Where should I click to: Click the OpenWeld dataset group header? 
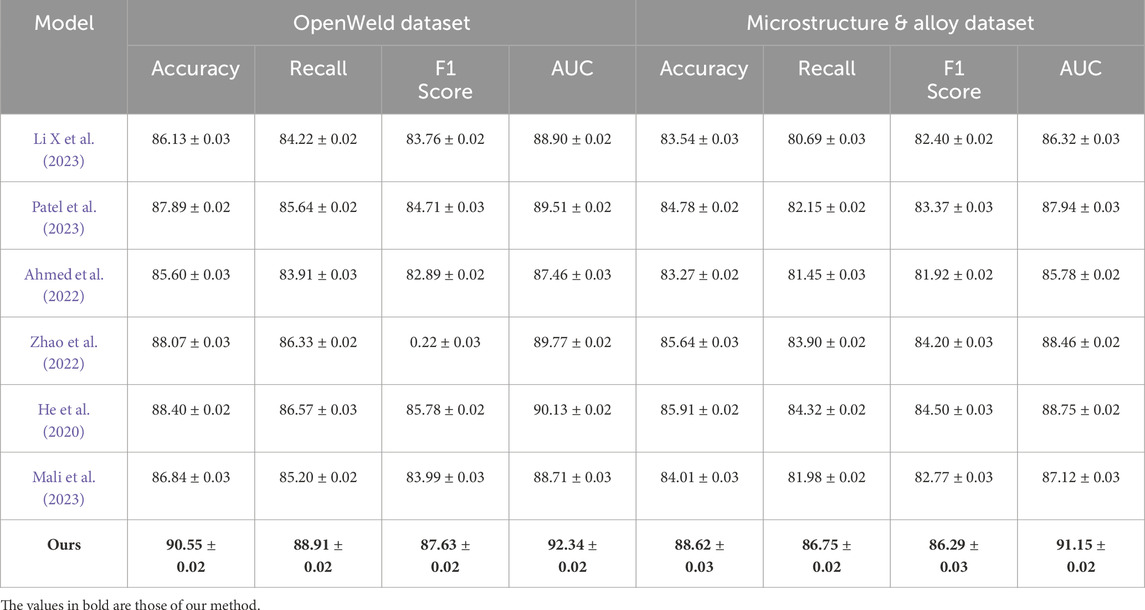[381, 23]
